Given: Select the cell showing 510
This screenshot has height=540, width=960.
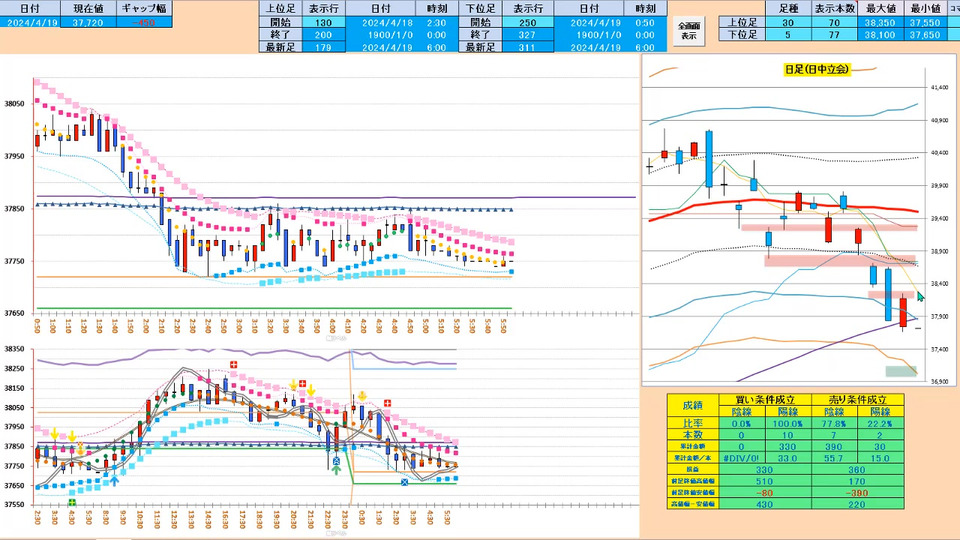Looking at the screenshot, I should coord(765,481).
